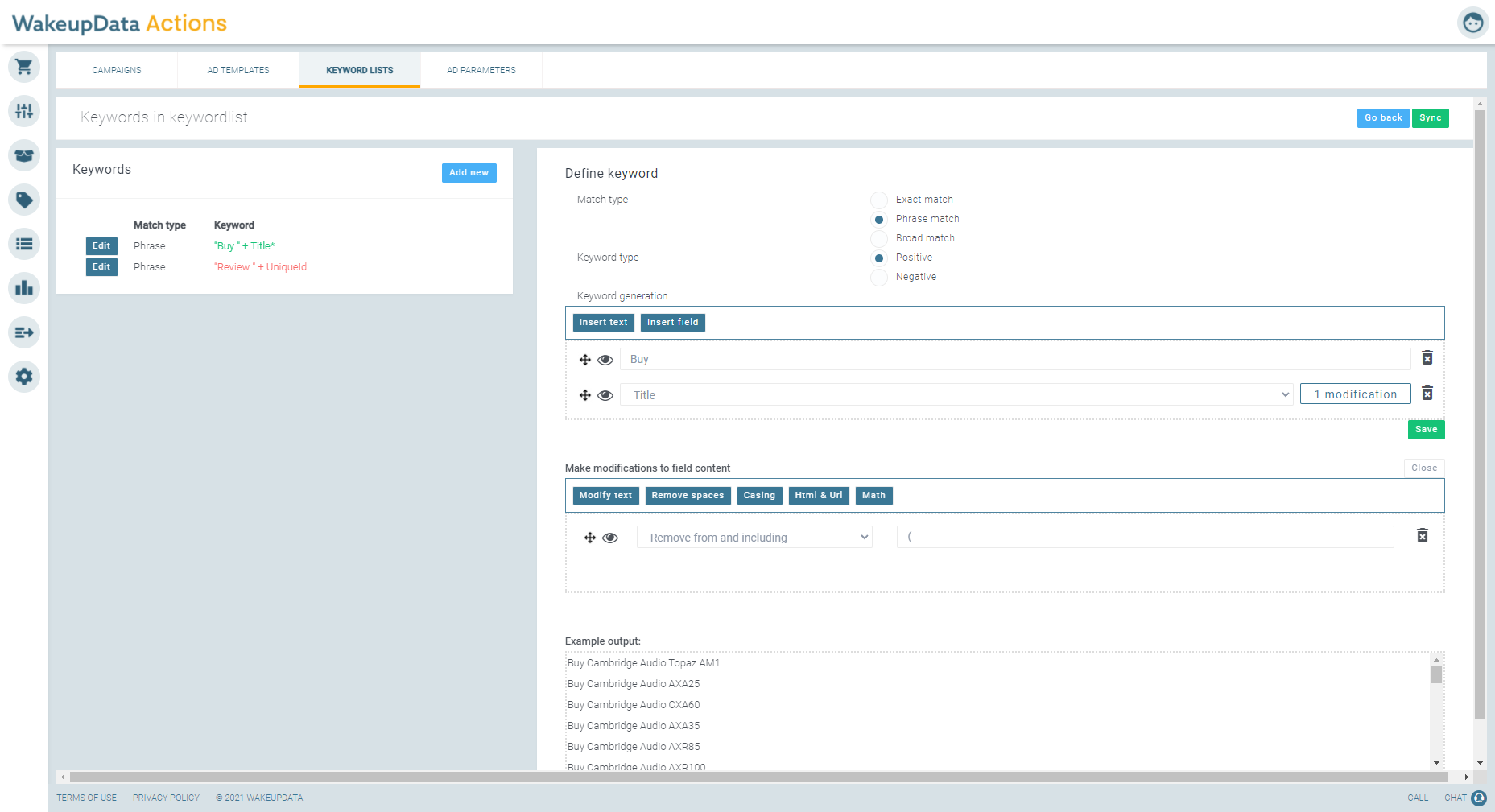Open the sliders tuning sidebar icon
The height and width of the screenshot is (812, 1495).
tap(24, 111)
